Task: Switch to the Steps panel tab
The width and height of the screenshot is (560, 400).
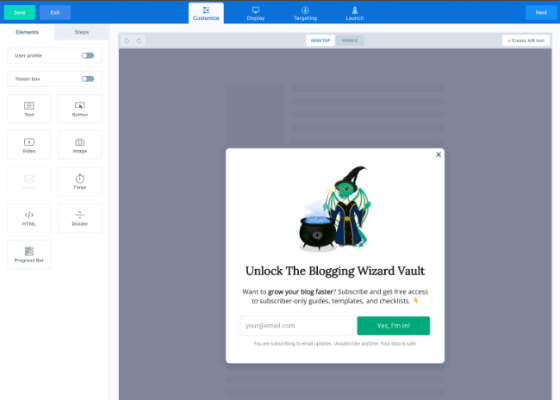Action: coord(82,32)
